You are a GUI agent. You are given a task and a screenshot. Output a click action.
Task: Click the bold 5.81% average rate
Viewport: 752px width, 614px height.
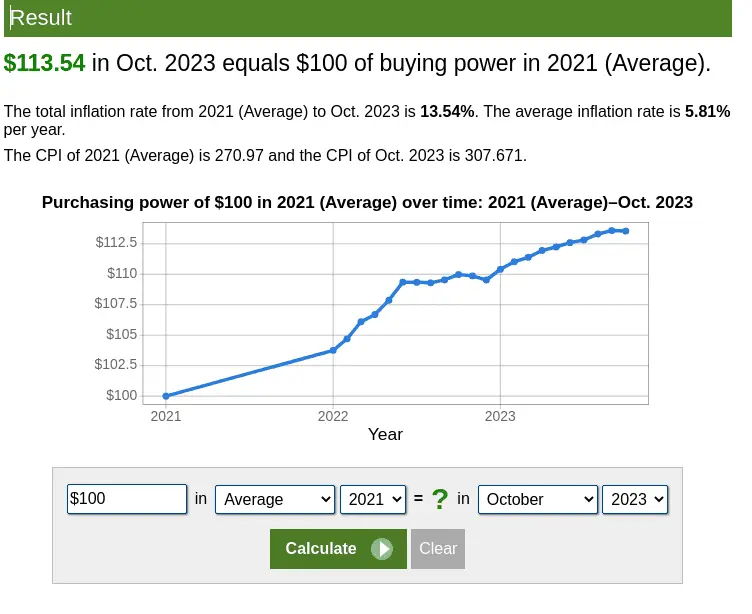point(707,111)
